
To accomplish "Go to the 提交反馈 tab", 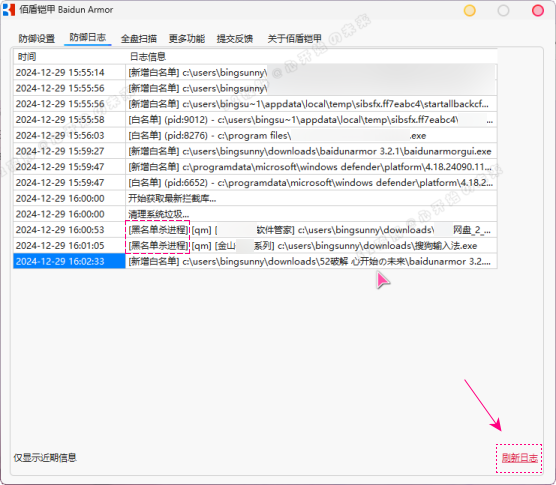I will coord(235,38).
